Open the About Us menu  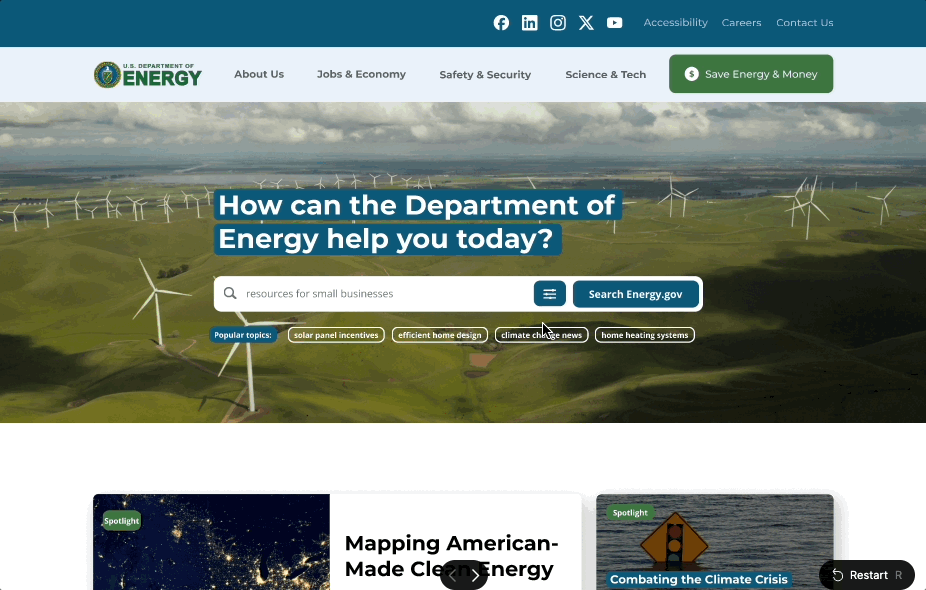pyautogui.click(x=259, y=74)
